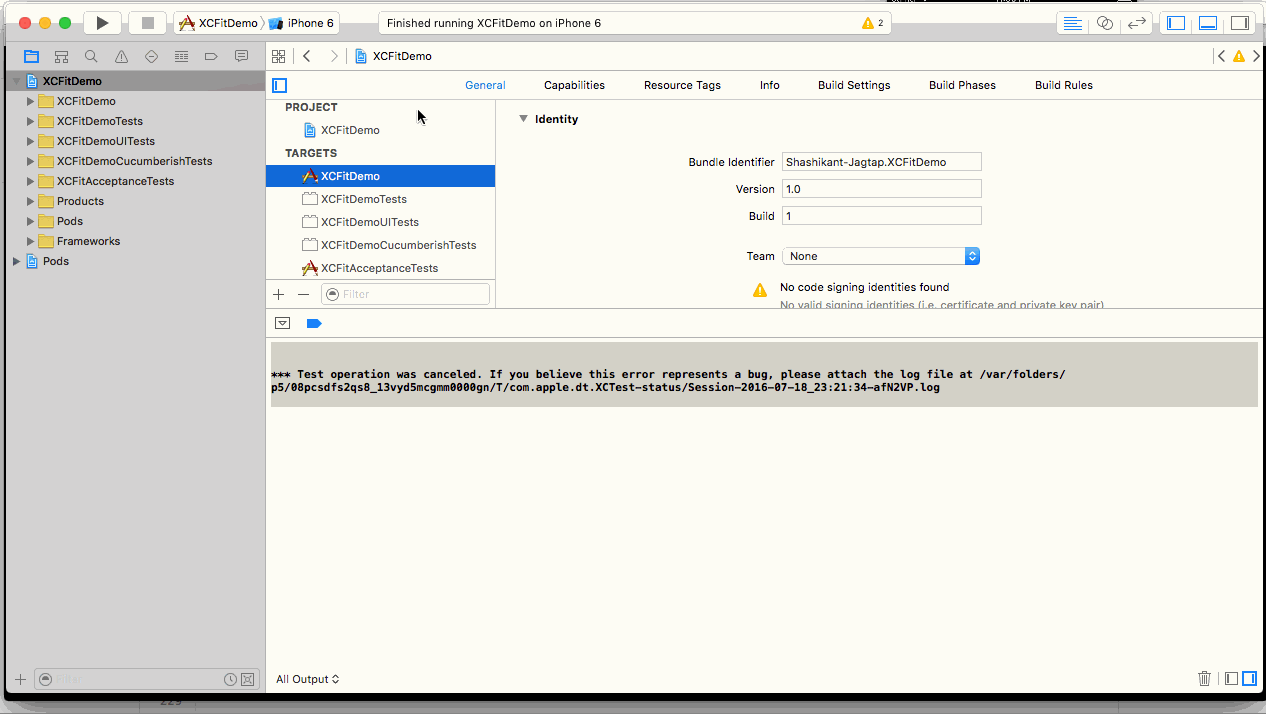Click the targets Filter field
This screenshot has width=1266, height=714.
tap(405, 294)
